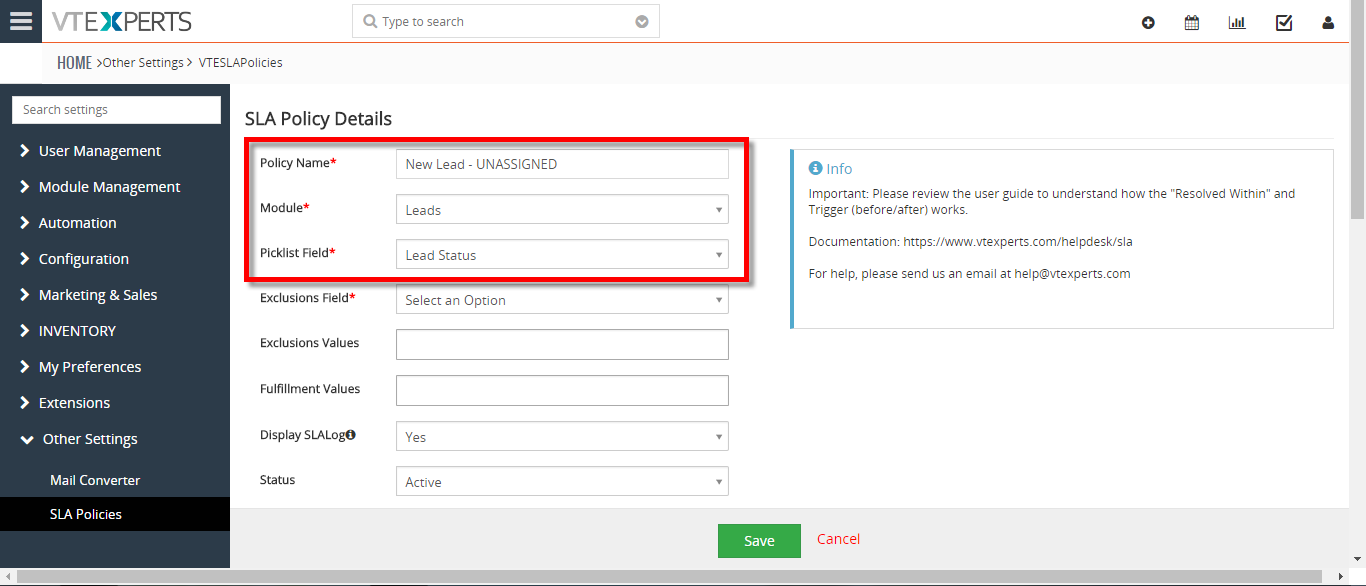Click the Cancel link
This screenshot has height=586, width=1366.
(x=838, y=539)
